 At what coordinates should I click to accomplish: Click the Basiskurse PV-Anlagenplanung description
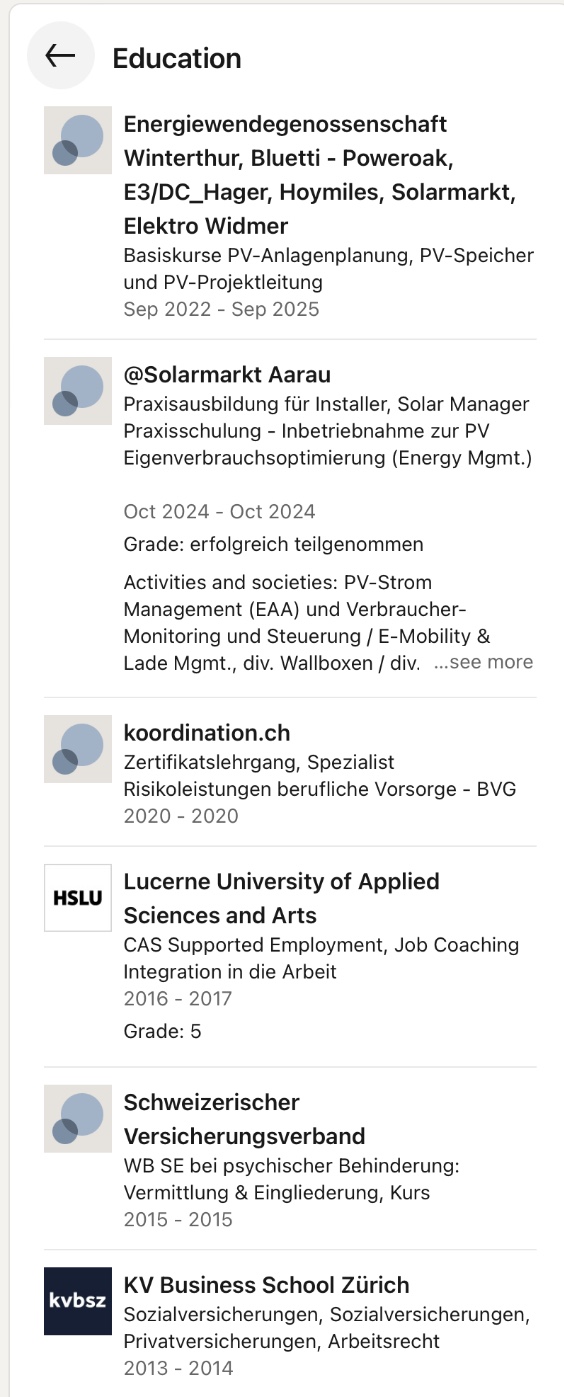click(x=329, y=269)
